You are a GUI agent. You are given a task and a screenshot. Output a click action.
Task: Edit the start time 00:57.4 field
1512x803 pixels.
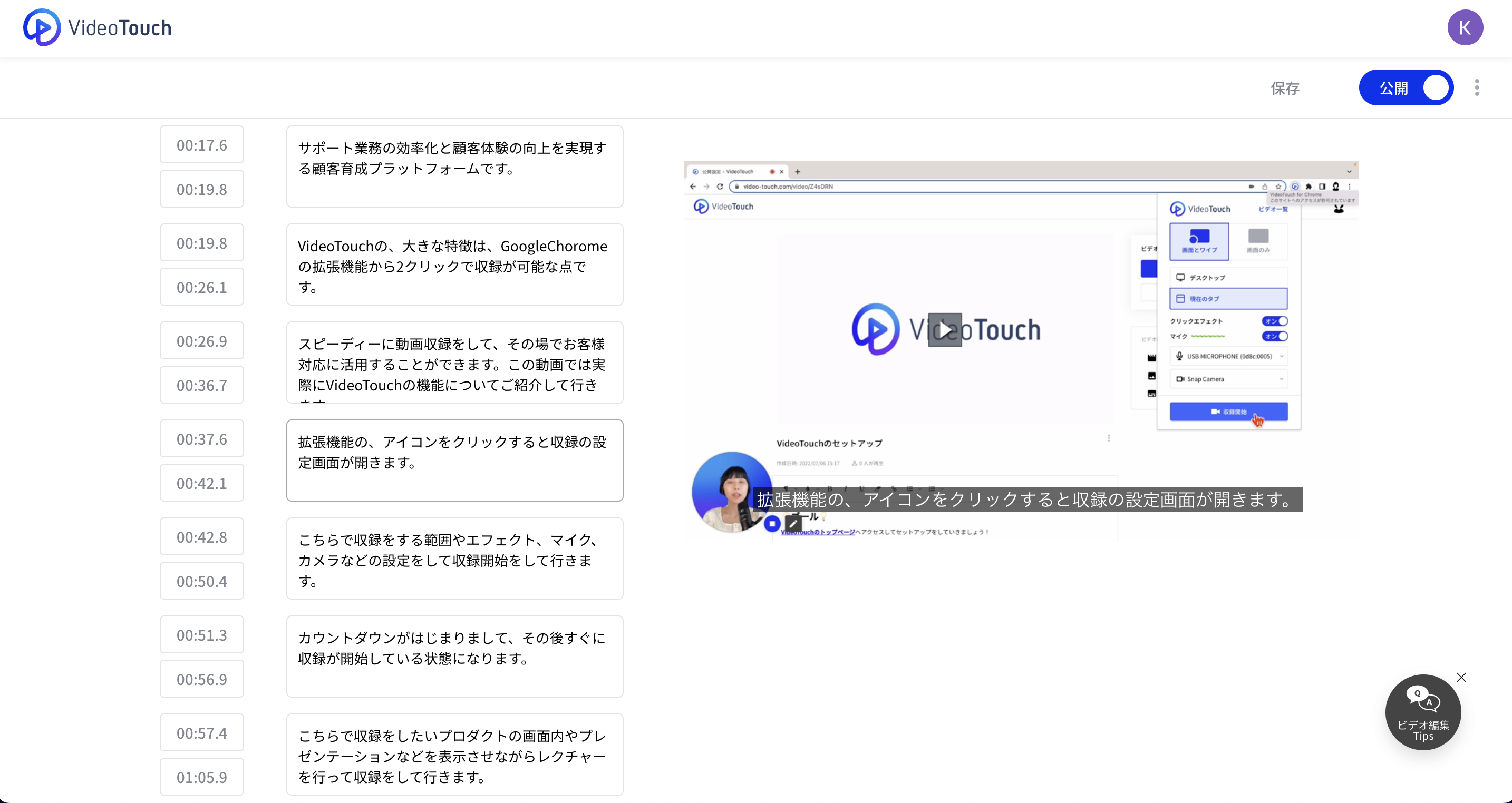pyautogui.click(x=202, y=732)
